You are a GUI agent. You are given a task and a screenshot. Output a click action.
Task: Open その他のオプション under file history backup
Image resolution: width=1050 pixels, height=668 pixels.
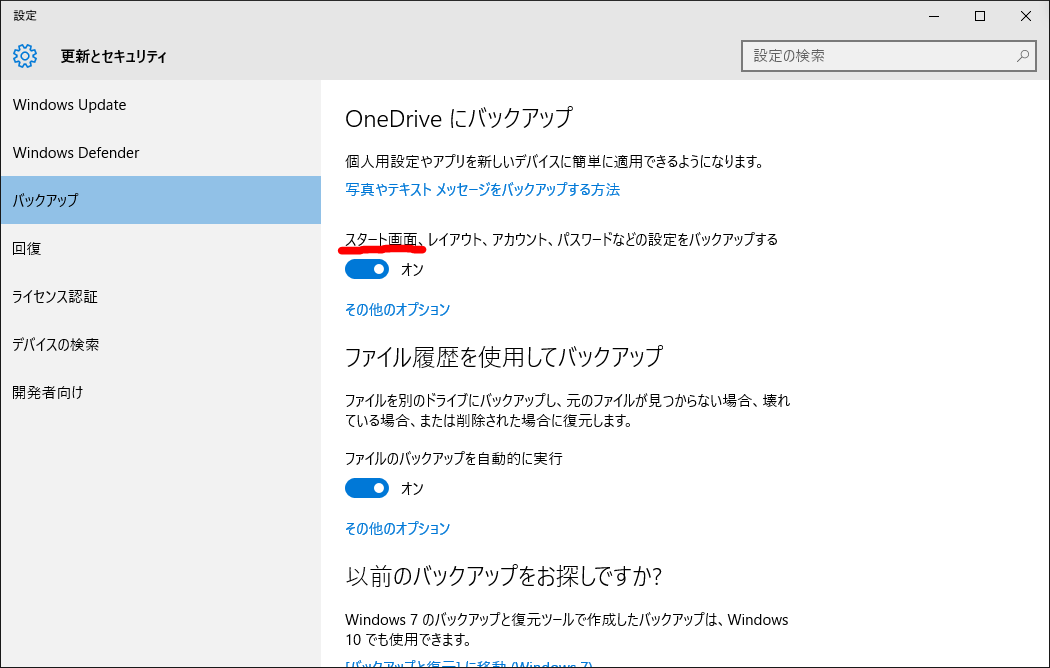click(397, 529)
